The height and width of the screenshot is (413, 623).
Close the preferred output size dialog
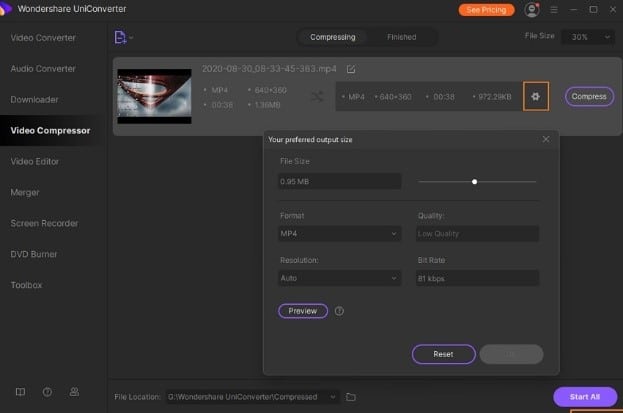click(545, 139)
